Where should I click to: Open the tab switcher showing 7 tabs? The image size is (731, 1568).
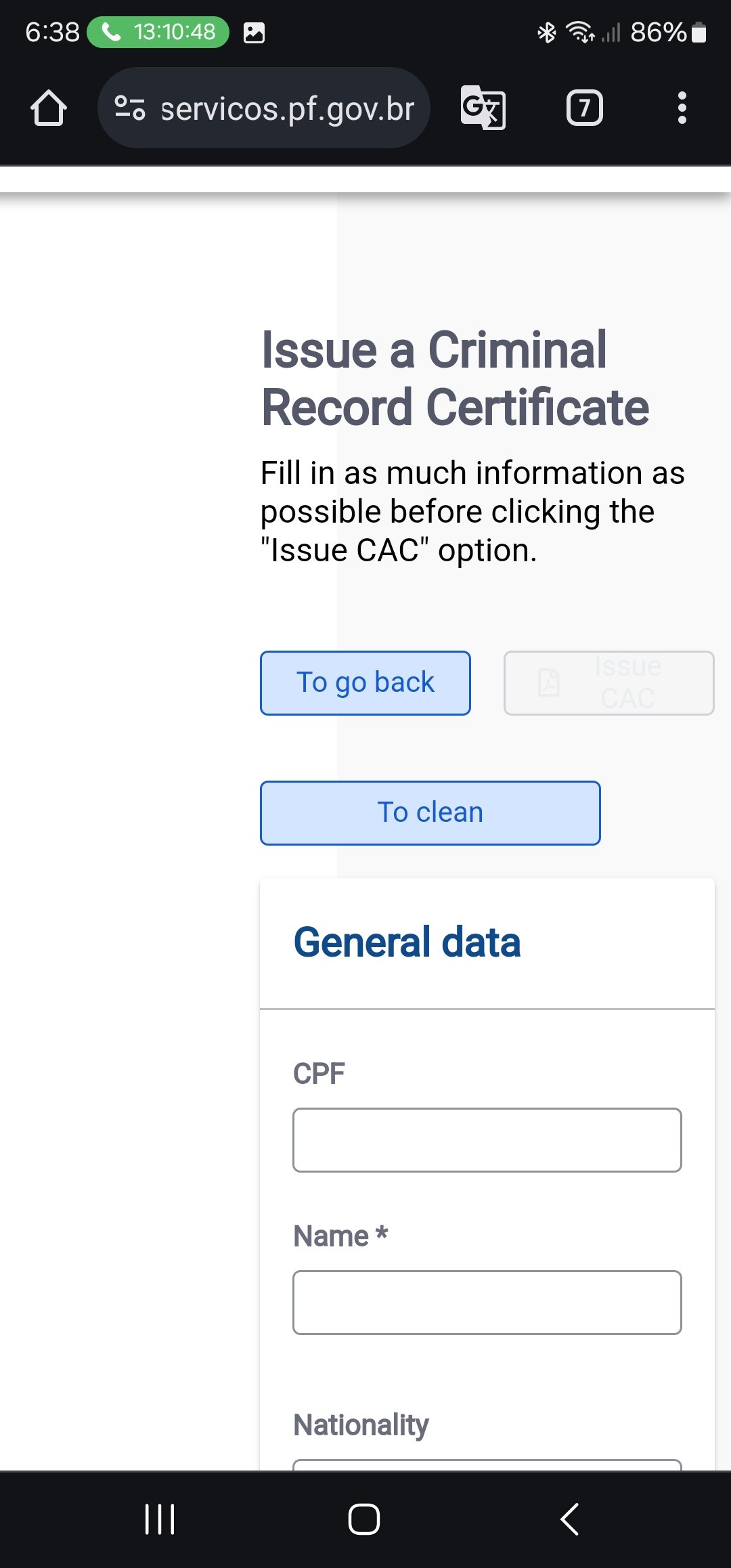point(584,108)
